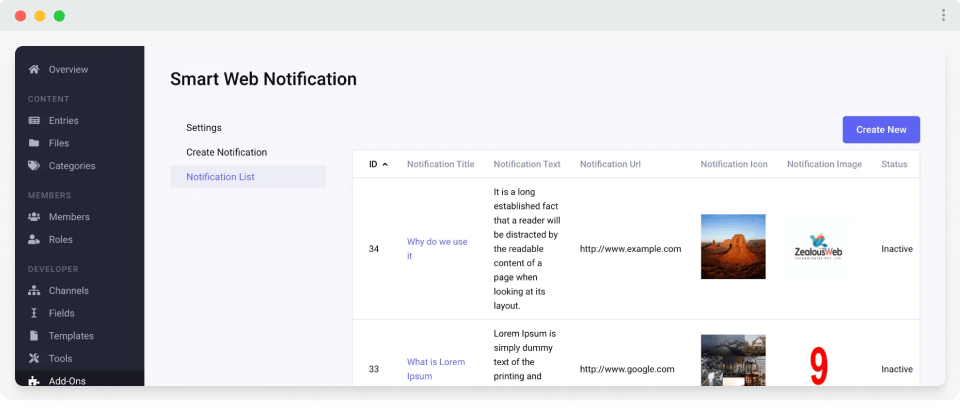
Task: Open Entries via its sidebar icon
Action: (34, 121)
